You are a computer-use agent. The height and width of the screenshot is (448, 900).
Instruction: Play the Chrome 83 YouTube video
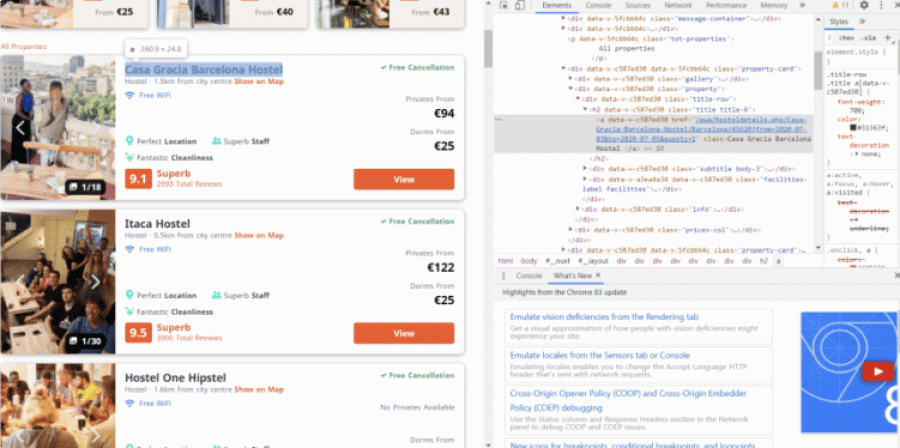(x=878, y=372)
